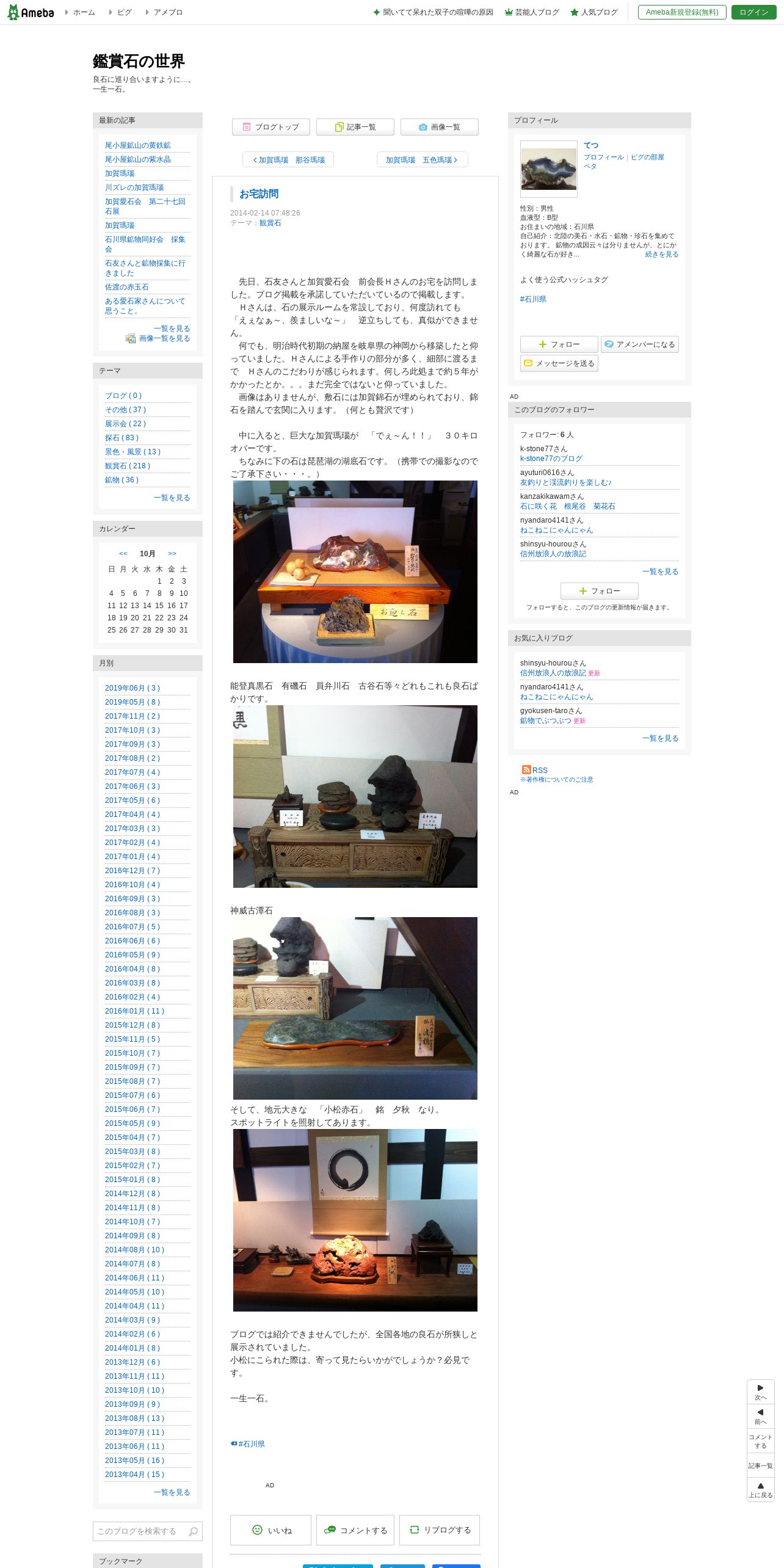Open 一覧を見る in お気に入りブログ
Image resolution: width=784 pixels, height=1568 pixels.
point(660,738)
